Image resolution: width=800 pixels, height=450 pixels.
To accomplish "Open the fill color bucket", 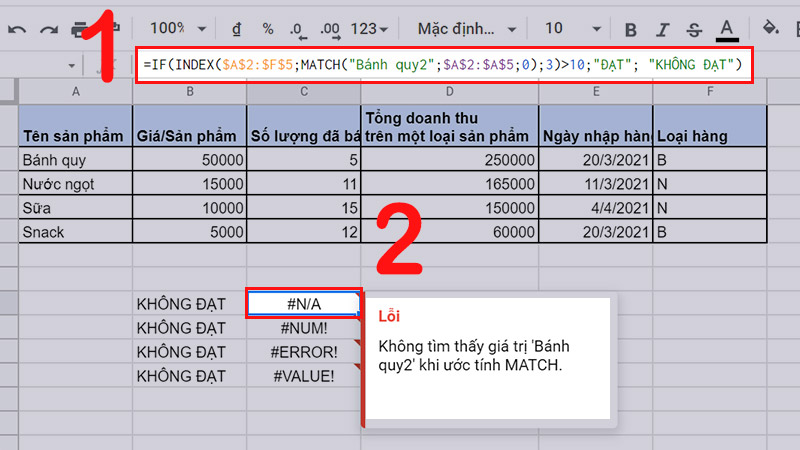I will pos(771,29).
